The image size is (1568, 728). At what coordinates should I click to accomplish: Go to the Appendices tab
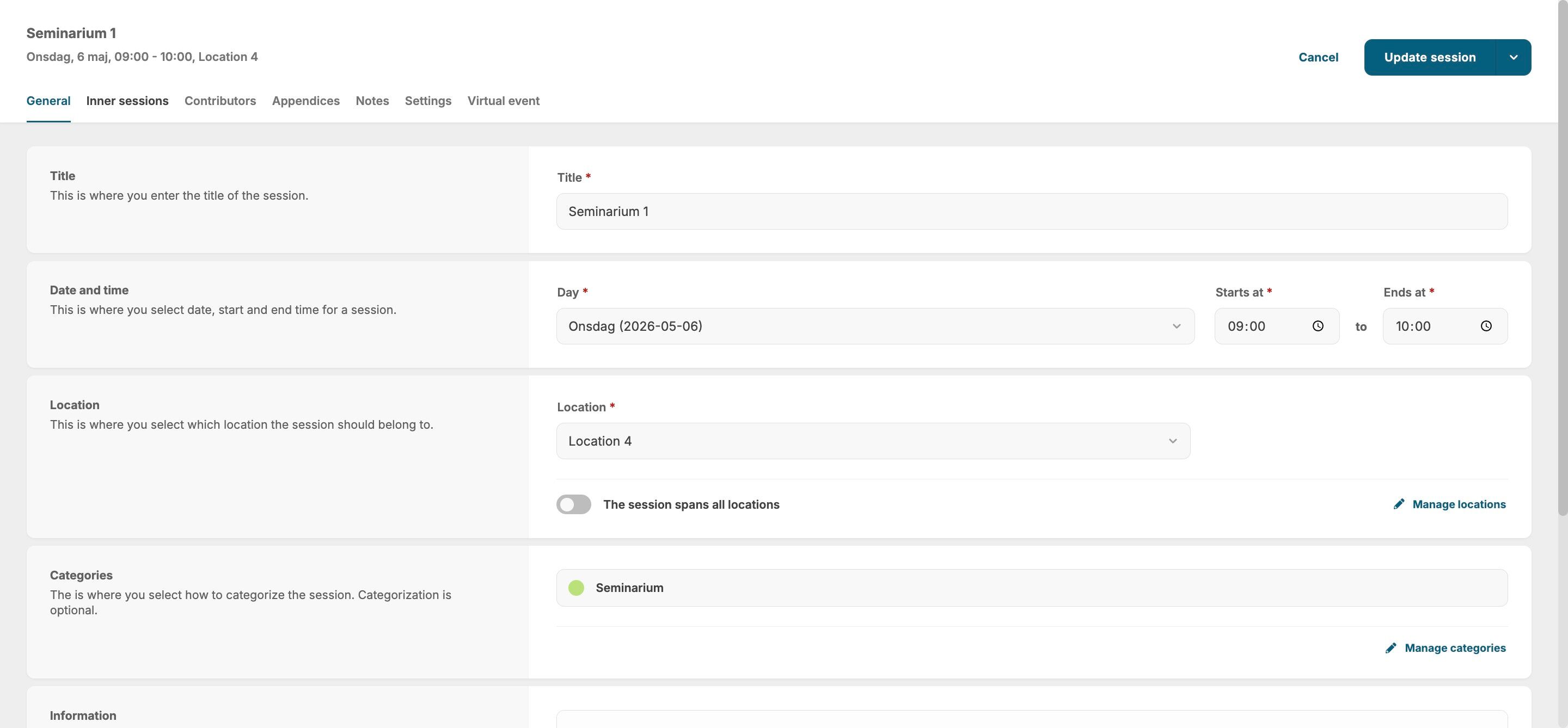[305, 101]
